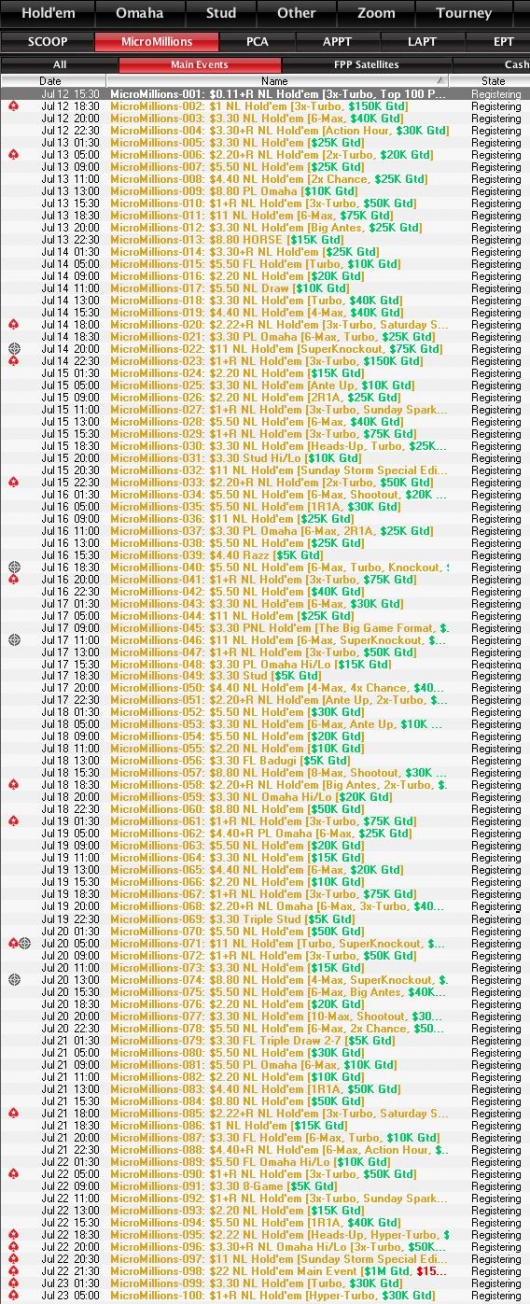Choose the LAPT filter tab
This screenshot has width=530, height=1304.
point(422,42)
